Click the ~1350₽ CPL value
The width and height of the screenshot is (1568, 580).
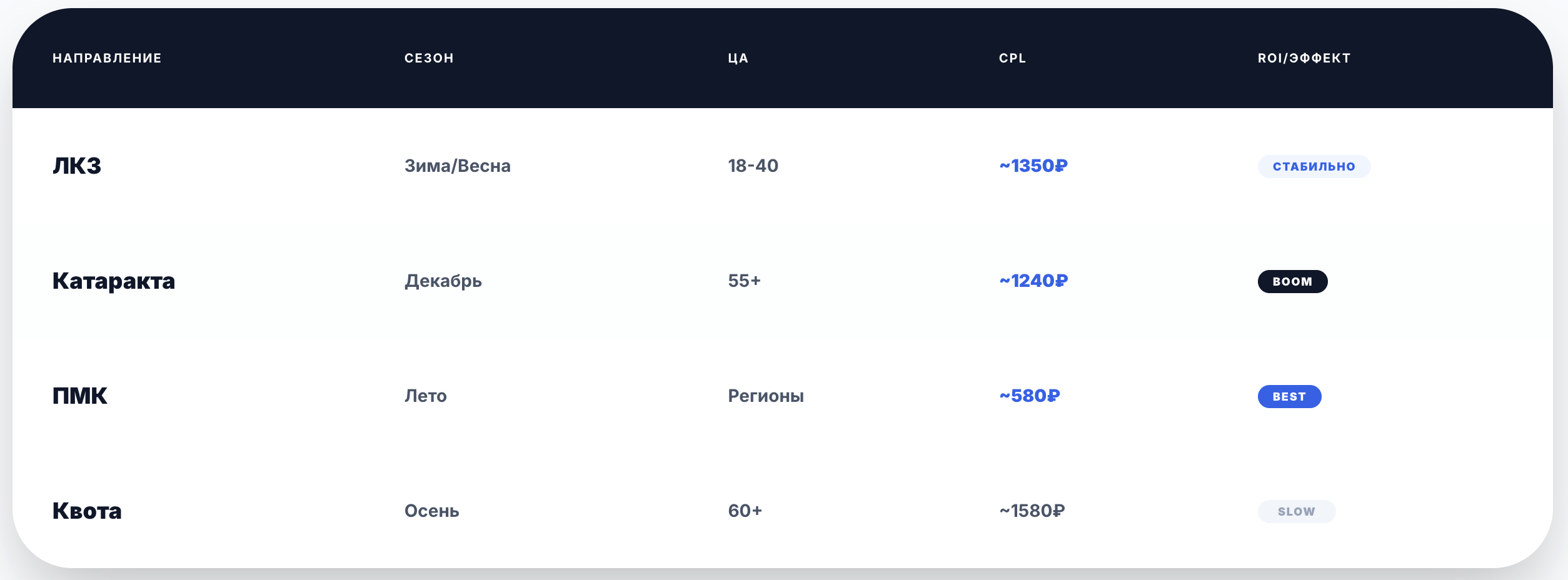(1033, 166)
